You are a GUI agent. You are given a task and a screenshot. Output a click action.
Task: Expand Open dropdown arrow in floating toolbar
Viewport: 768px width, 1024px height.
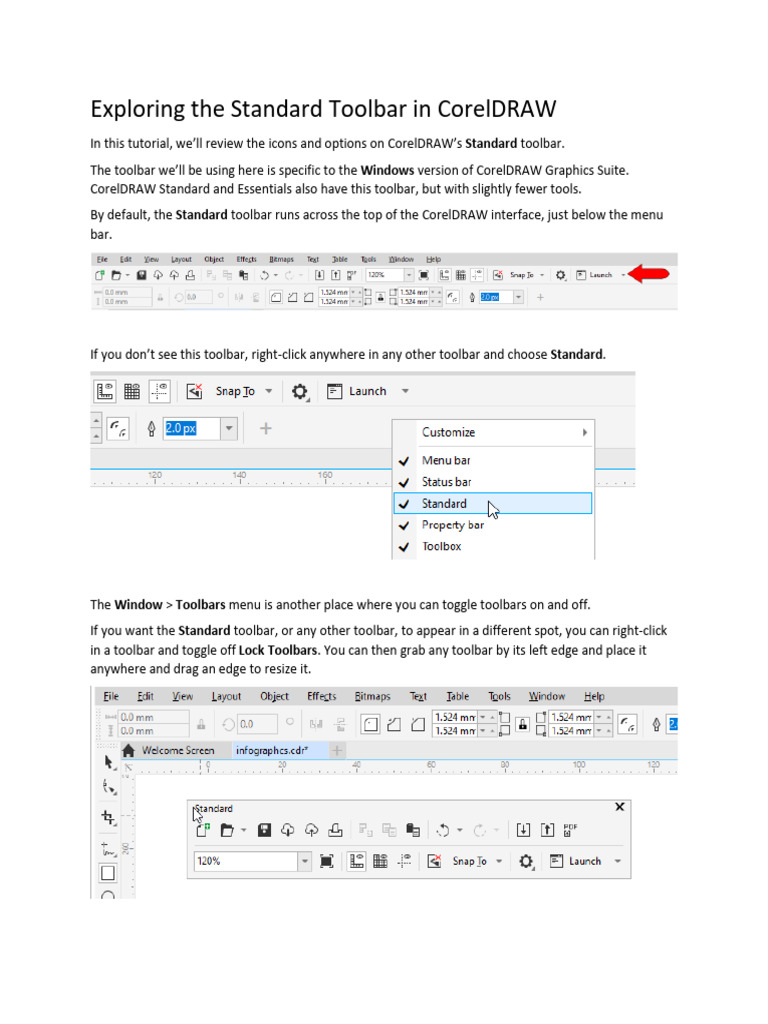coord(243,830)
